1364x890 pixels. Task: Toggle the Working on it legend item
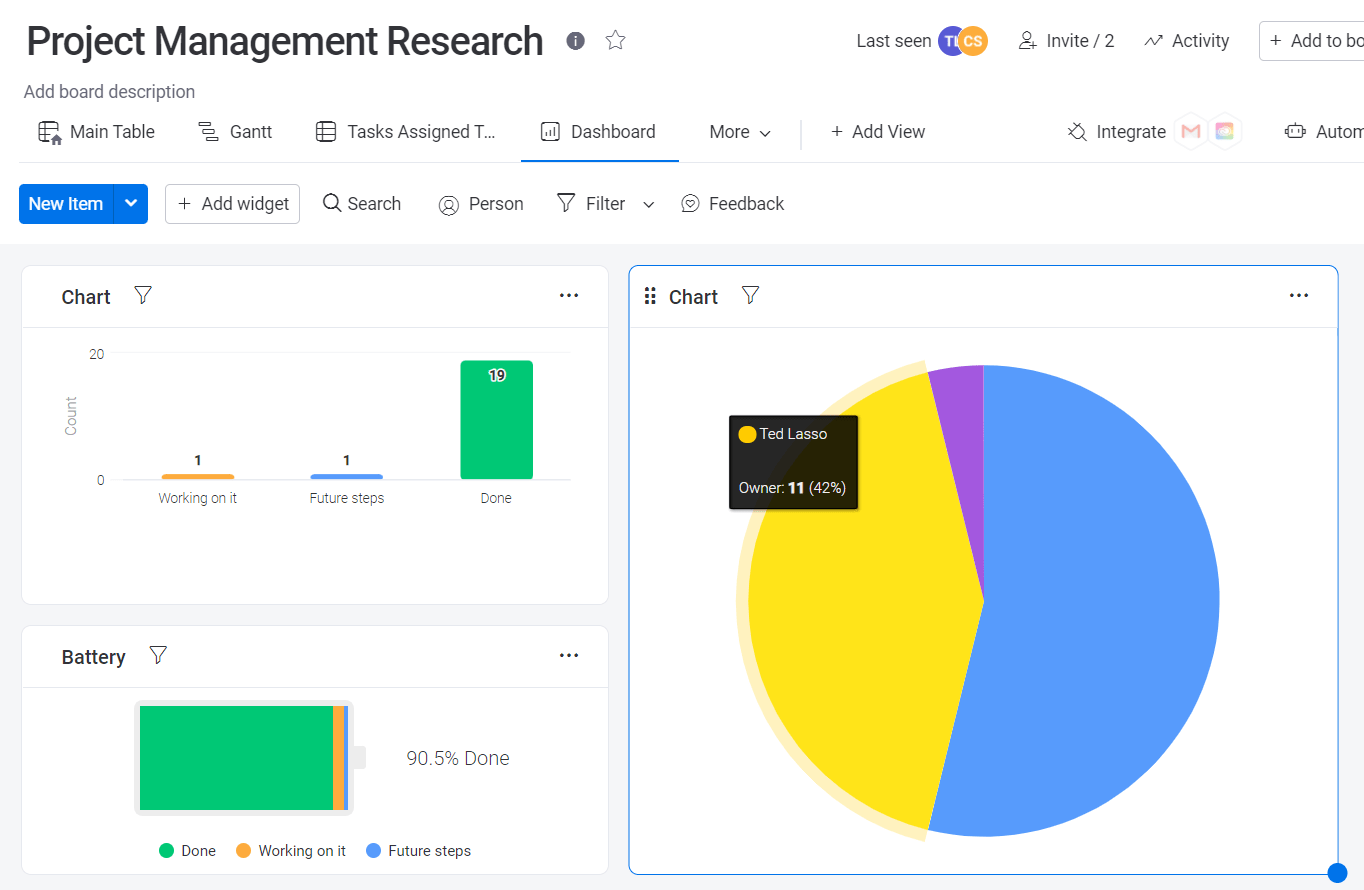click(290, 850)
